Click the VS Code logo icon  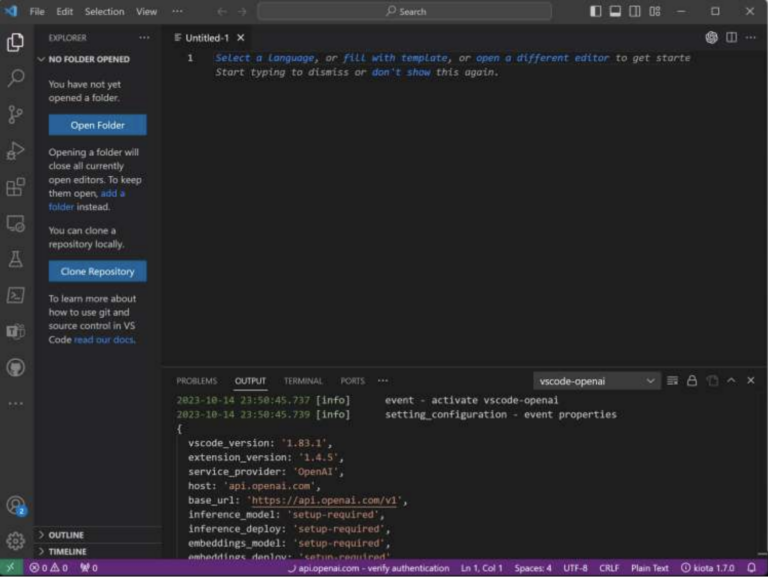11,11
